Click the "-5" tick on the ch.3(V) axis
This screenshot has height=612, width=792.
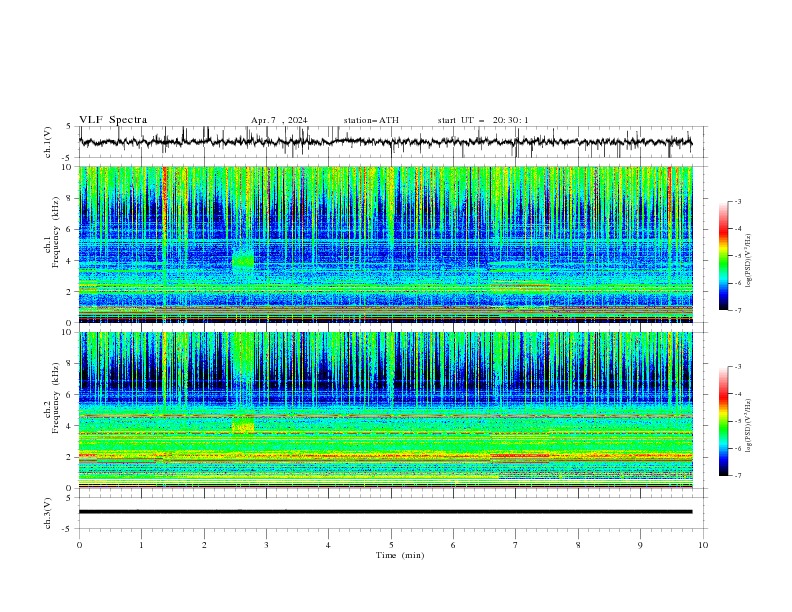coord(68,529)
